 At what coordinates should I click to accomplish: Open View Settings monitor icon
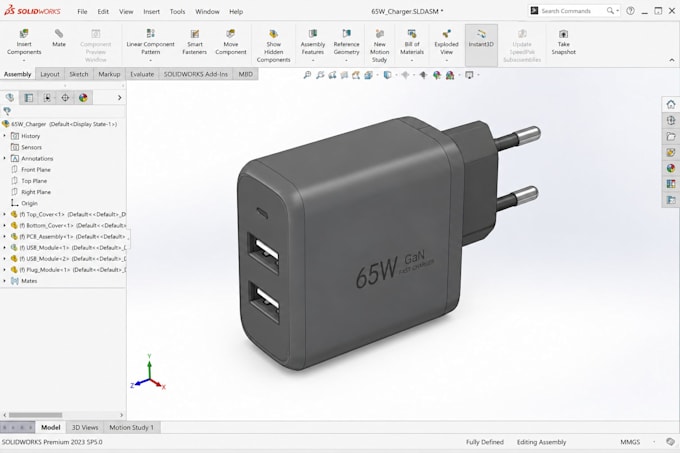pos(469,75)
